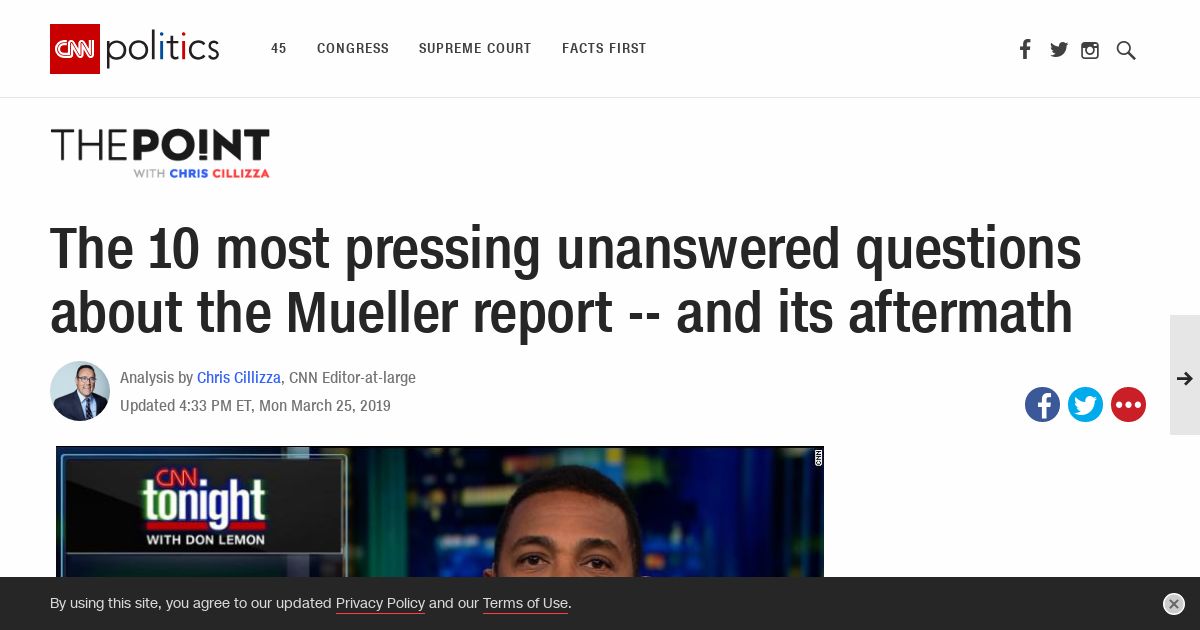Open CNN Instagram page in header
The width and height of the screenshot is (1200, 630).
pos(1090,50)
